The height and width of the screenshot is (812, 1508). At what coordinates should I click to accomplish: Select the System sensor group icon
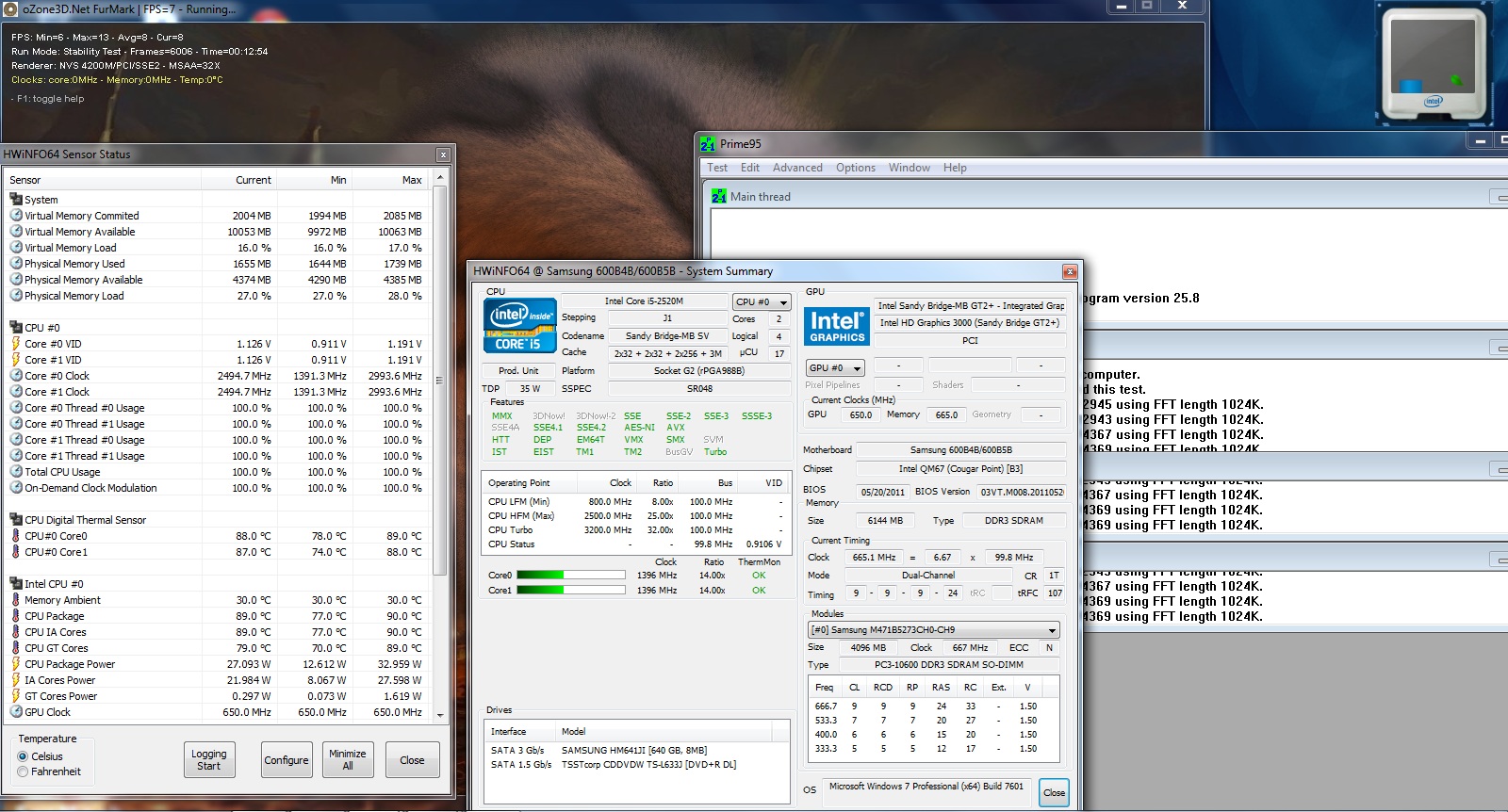(16, 199)
